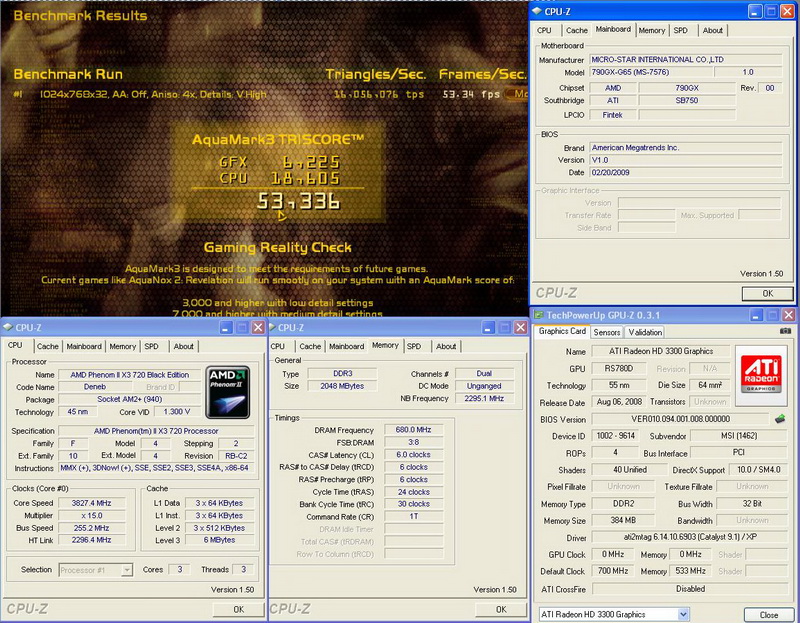The image size is (800, 623).
Task: Click the Multiplier value x 15.0
Action: coord(91,515)
